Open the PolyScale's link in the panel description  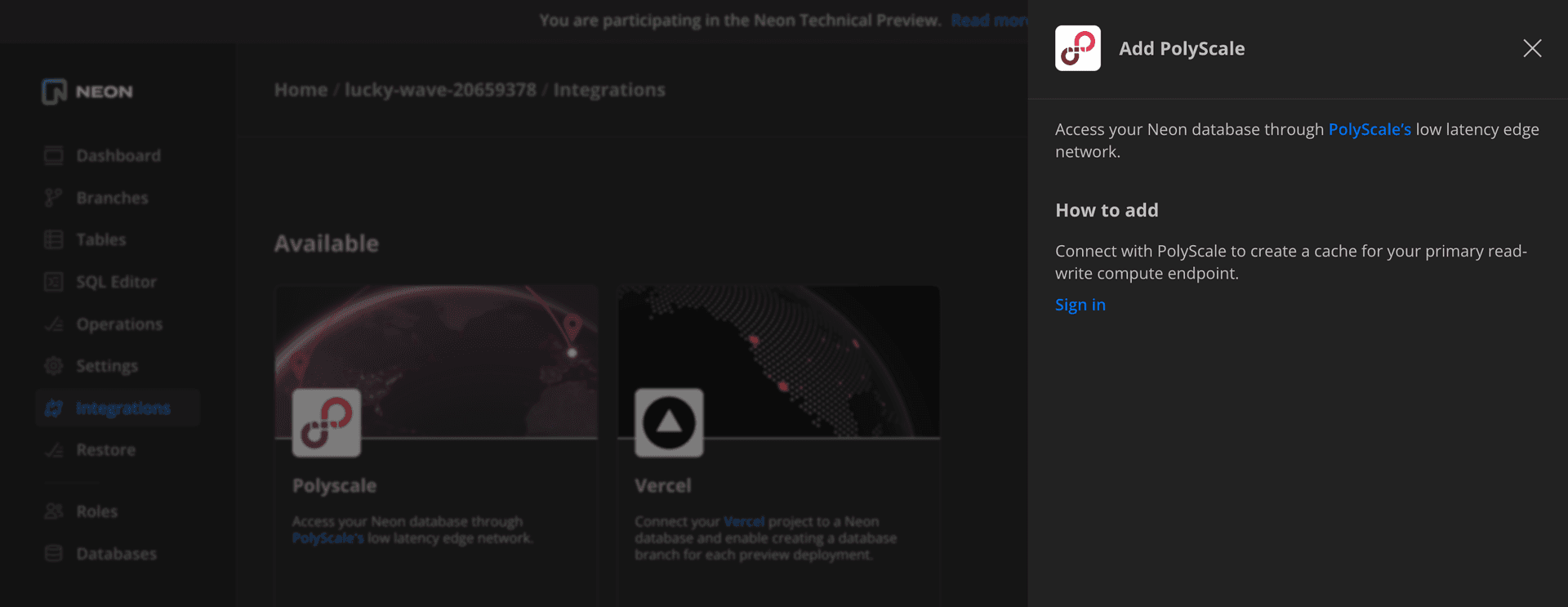tap(1370, 129)
